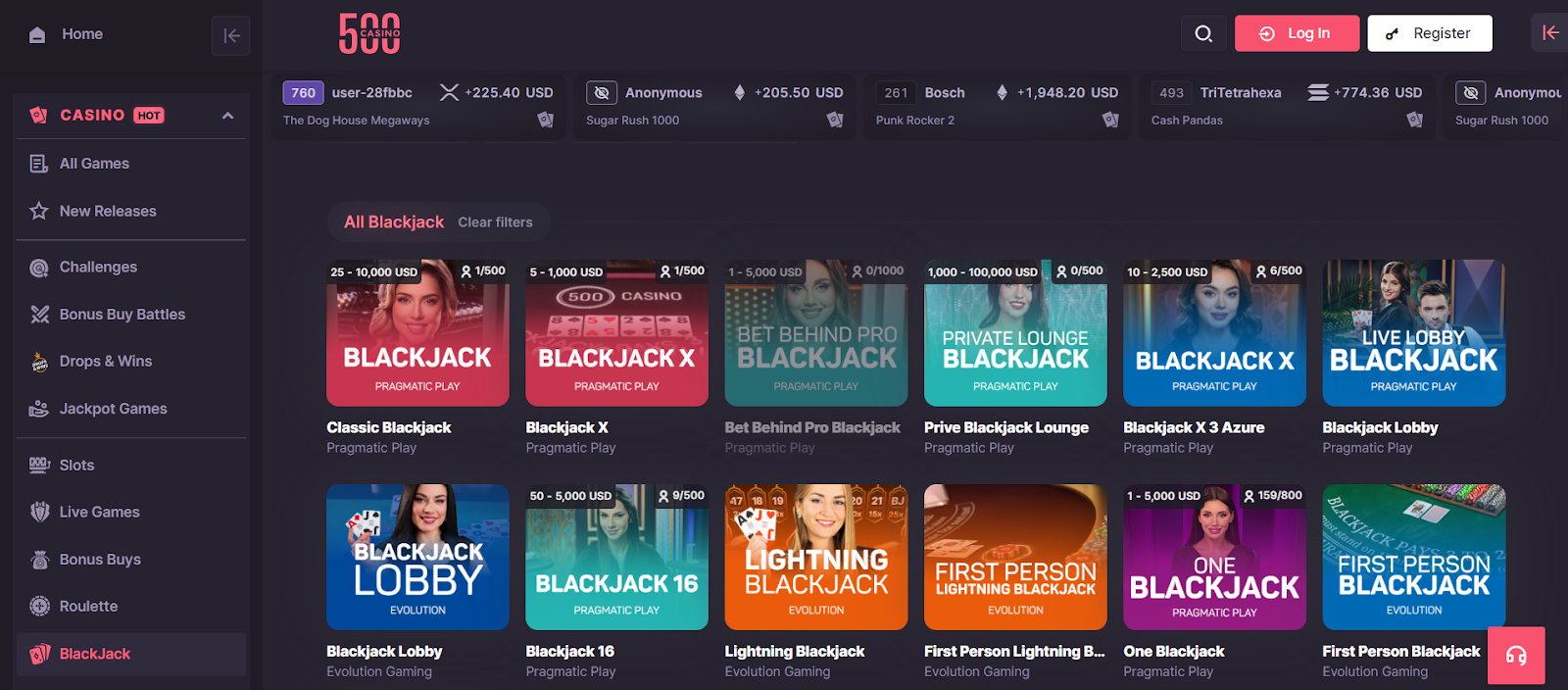Launch the One Blackjack game tile
Screen dimensions: 1568x690
1214,557
